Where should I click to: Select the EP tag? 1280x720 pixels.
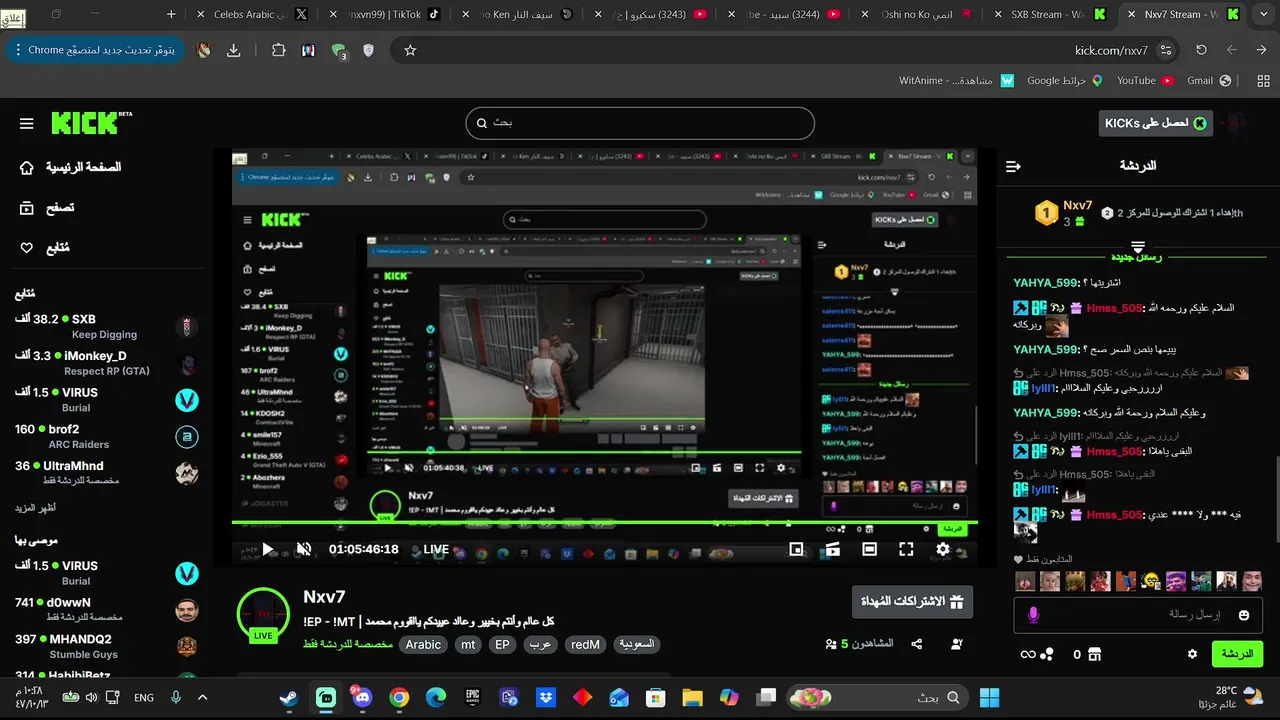[x=502, y=645]
